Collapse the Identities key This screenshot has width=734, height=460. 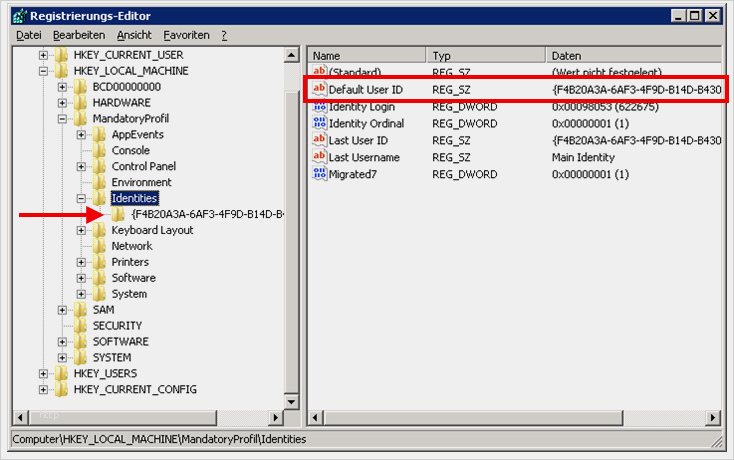pos(82,199)
